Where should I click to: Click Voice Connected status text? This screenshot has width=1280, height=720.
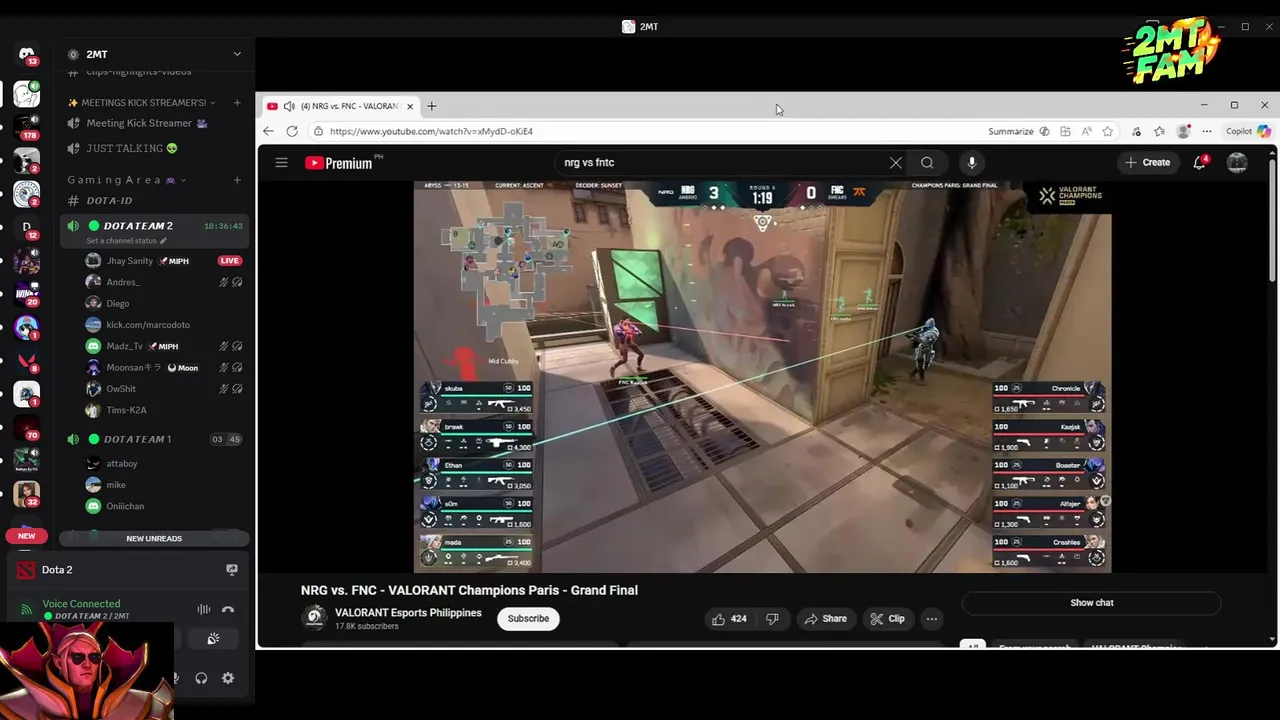tap(81, 603)
